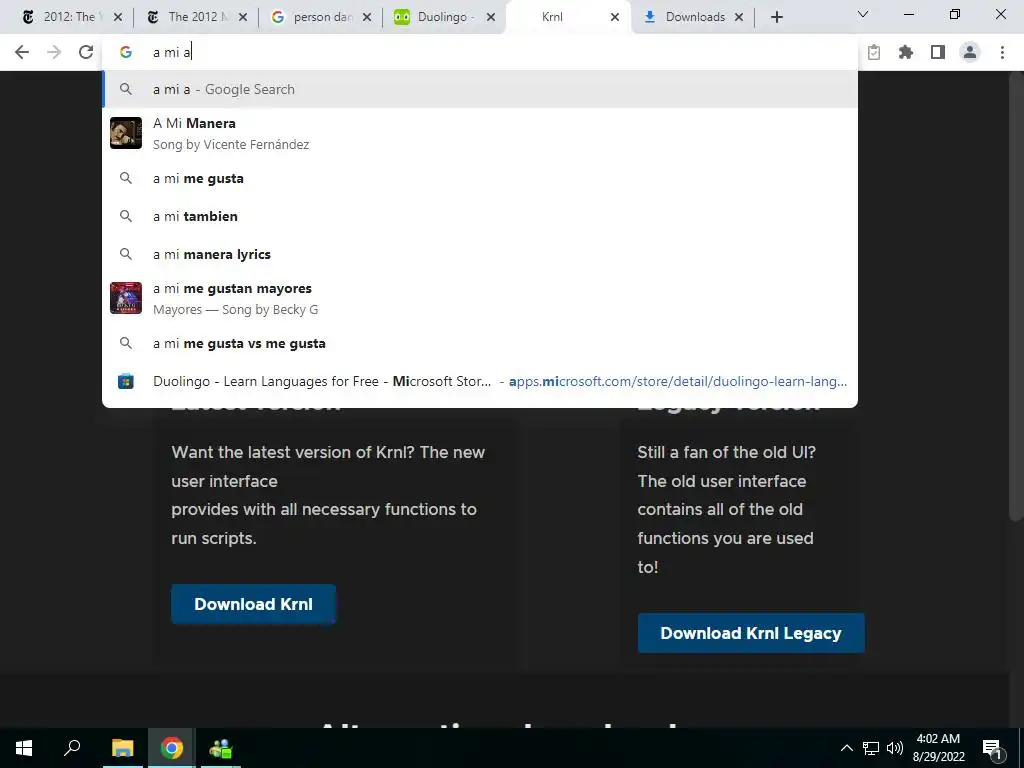Open a new tab with plus button

click(776, 17)
